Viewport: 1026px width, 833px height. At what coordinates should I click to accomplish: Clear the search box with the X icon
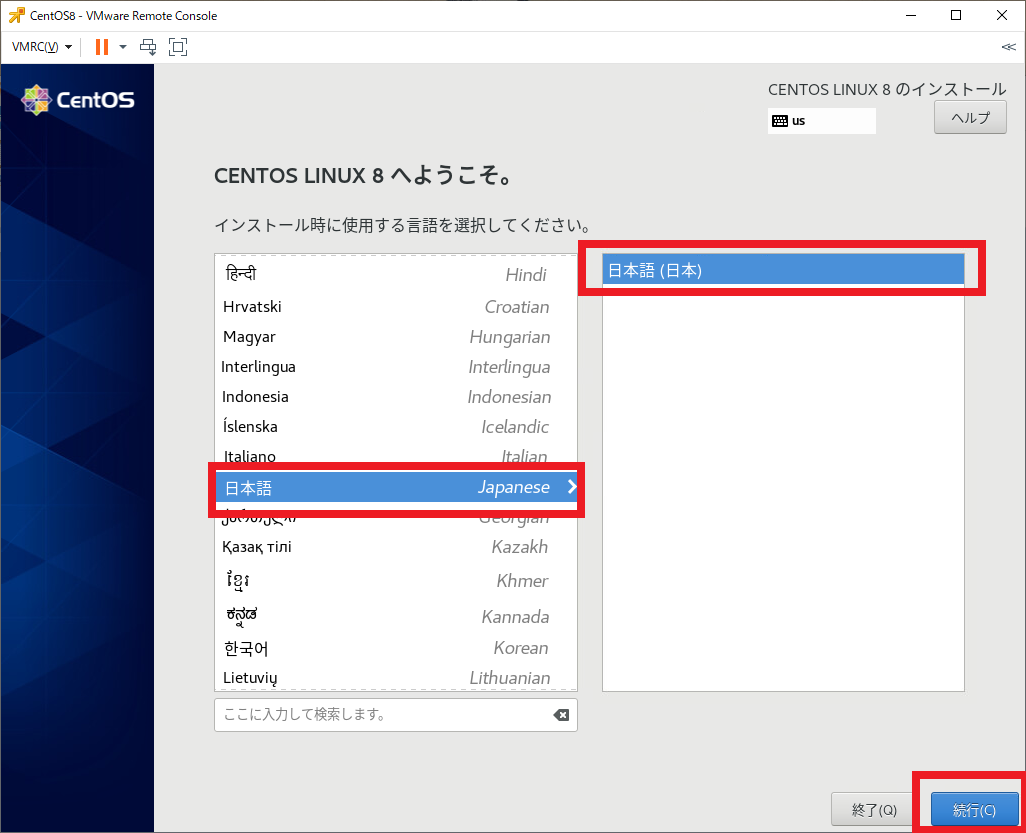[561, 714]
